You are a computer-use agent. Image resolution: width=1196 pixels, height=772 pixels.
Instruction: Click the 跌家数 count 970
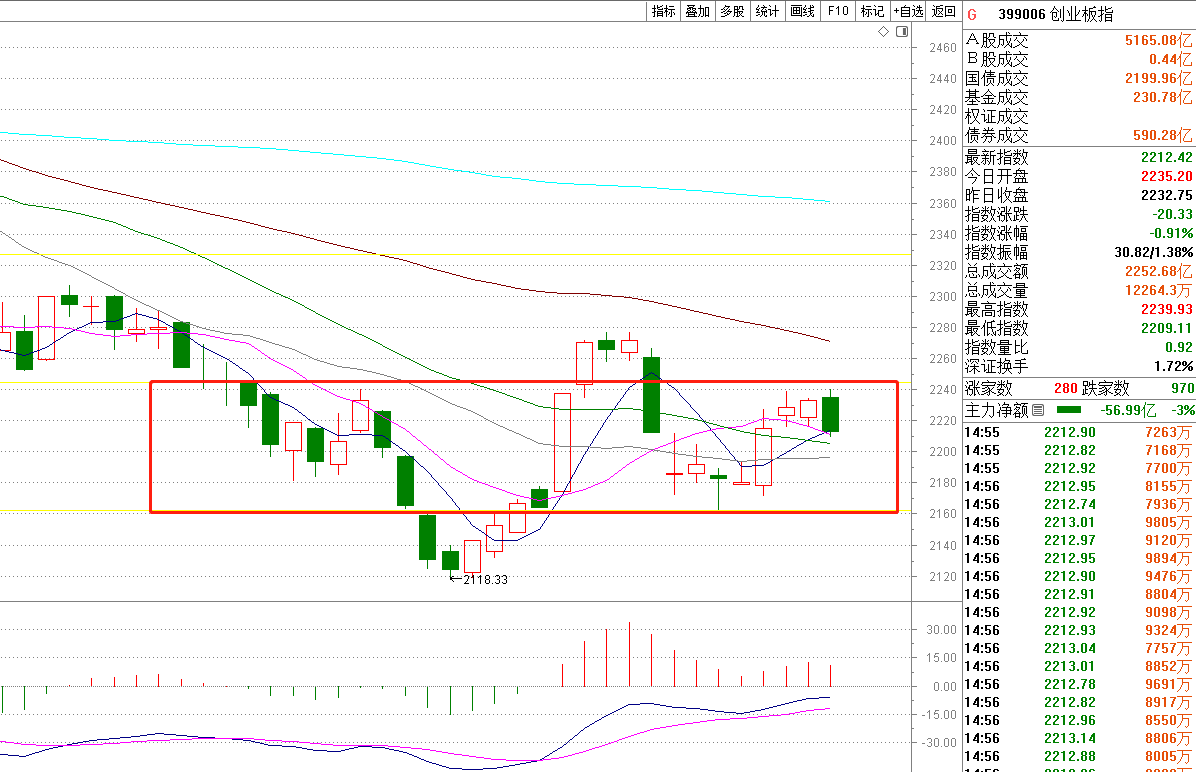[1182, 389]
